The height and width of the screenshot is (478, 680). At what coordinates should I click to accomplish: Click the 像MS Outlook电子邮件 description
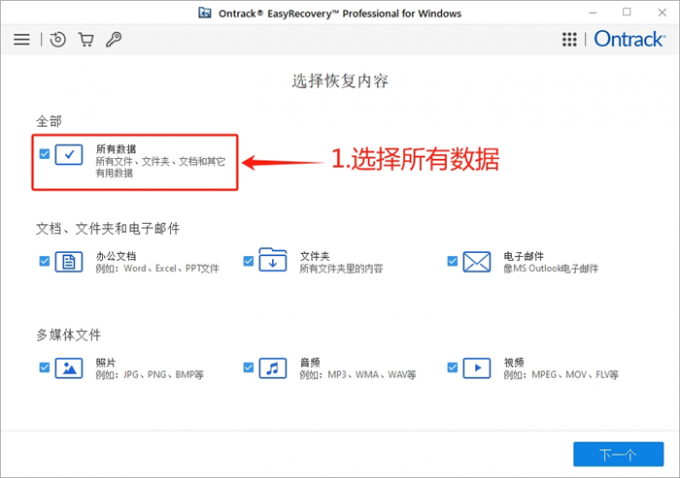[x=551, y=268]
